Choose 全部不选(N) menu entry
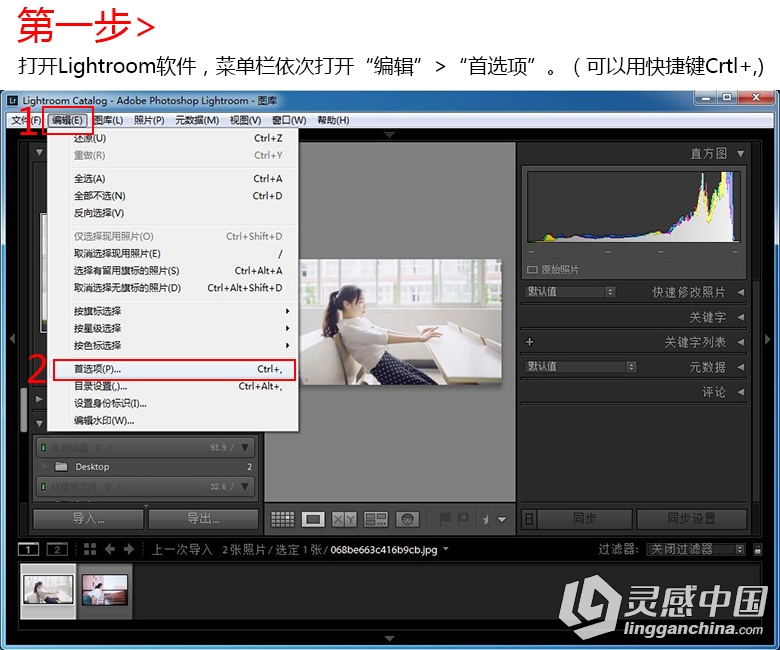The width and height of the screenshot is (780, 650). [174, 196]
